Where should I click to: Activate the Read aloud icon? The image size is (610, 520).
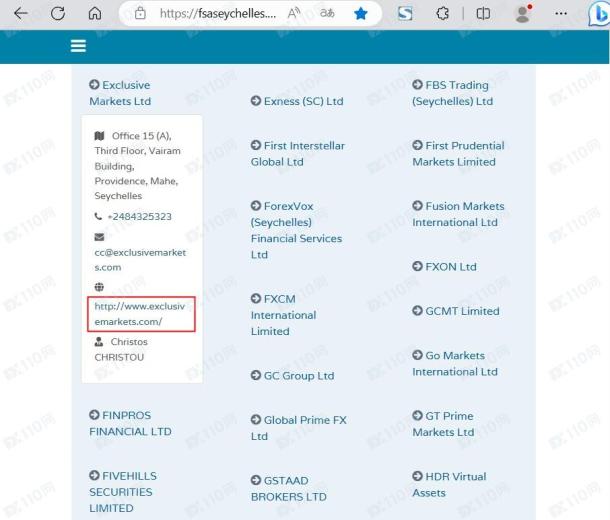pyautogui.click(x=294, y=13)
